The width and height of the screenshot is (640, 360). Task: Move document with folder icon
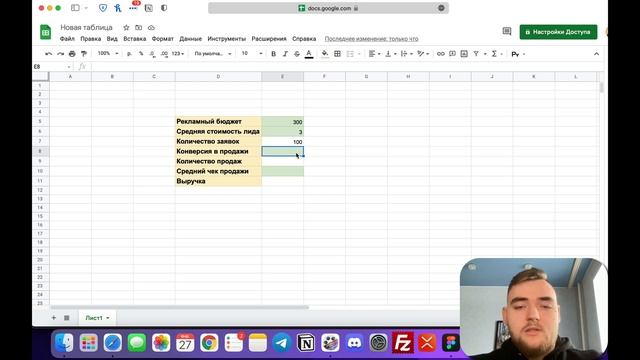click(139, 27)
